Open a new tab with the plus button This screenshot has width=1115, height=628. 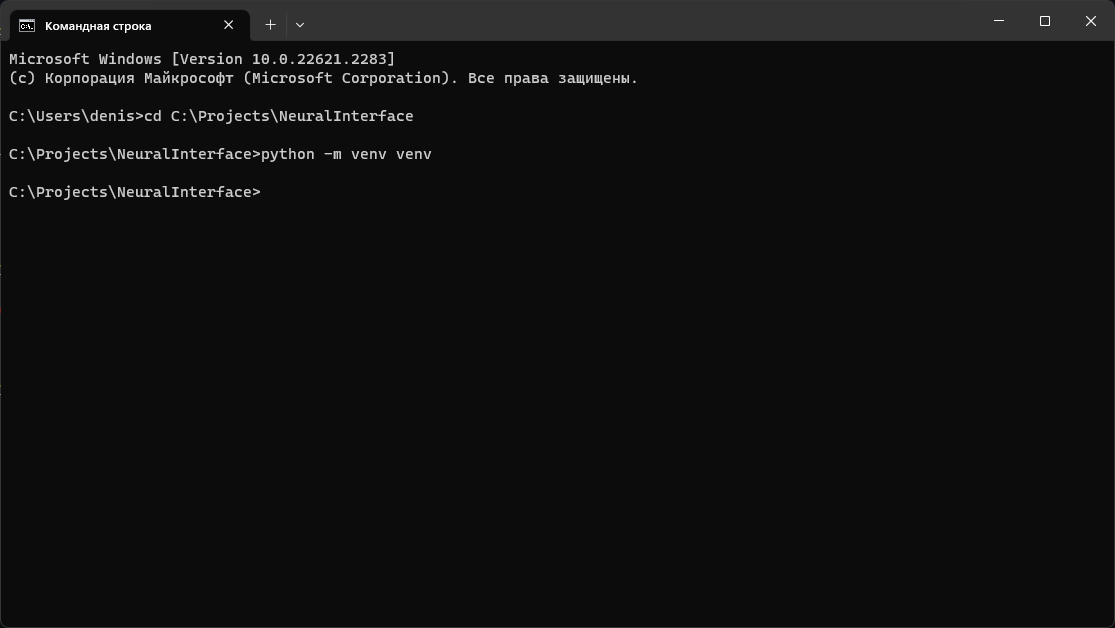[x=269, y=24]
